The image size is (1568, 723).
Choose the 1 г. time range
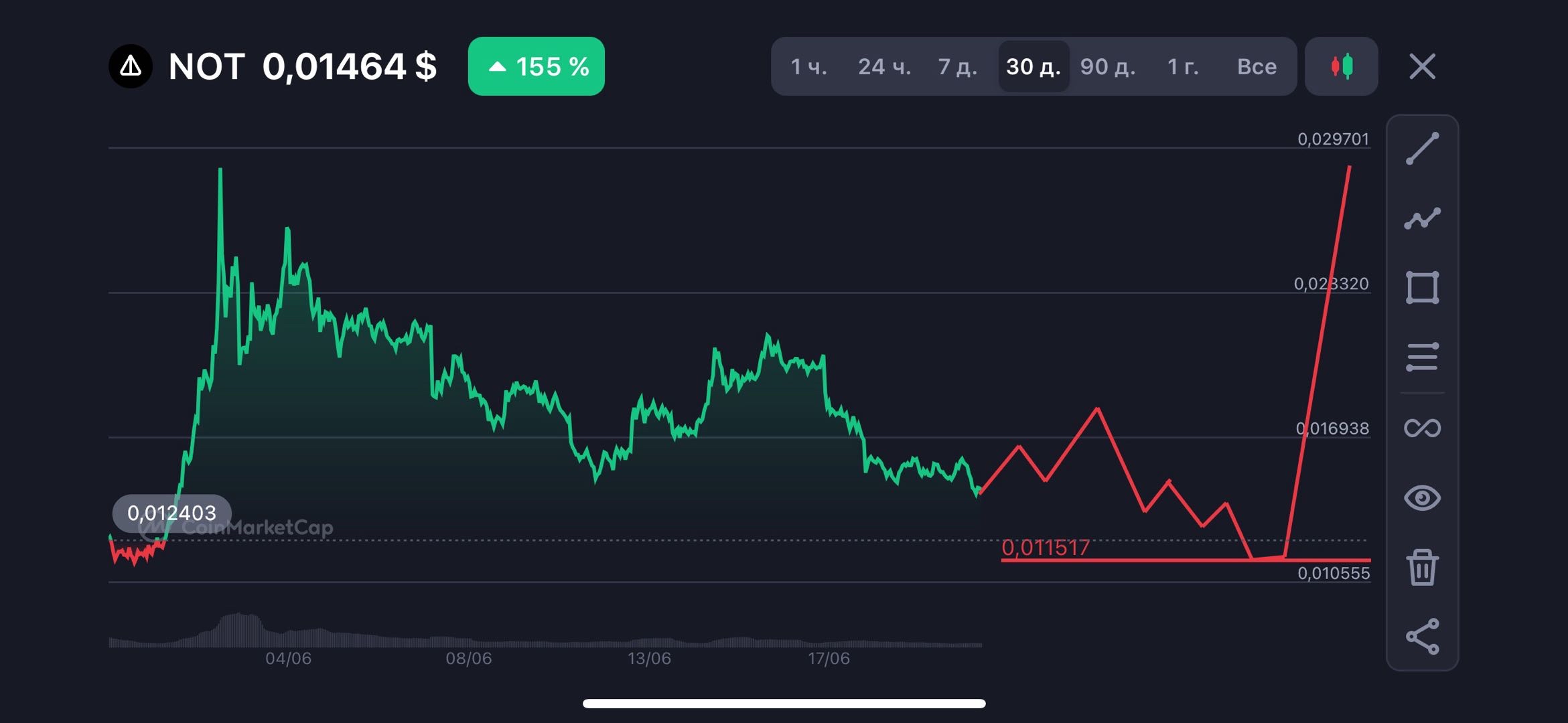[1183, 66]
